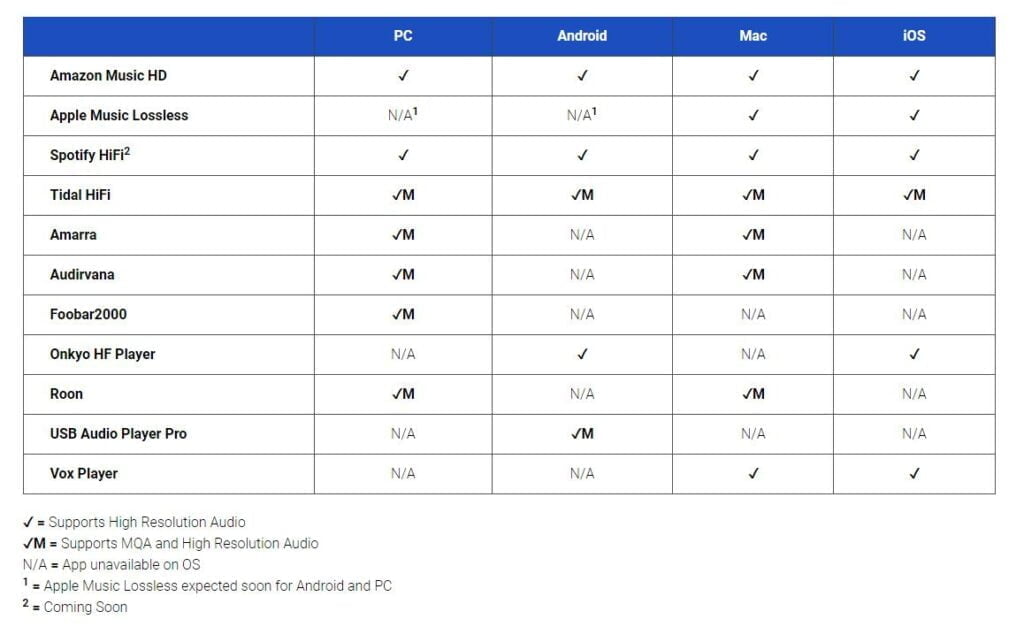Viewport: 1024px width, 627px height.
Task: Select Vox Player's checkmark in Mac column
Action: [753, 473]
